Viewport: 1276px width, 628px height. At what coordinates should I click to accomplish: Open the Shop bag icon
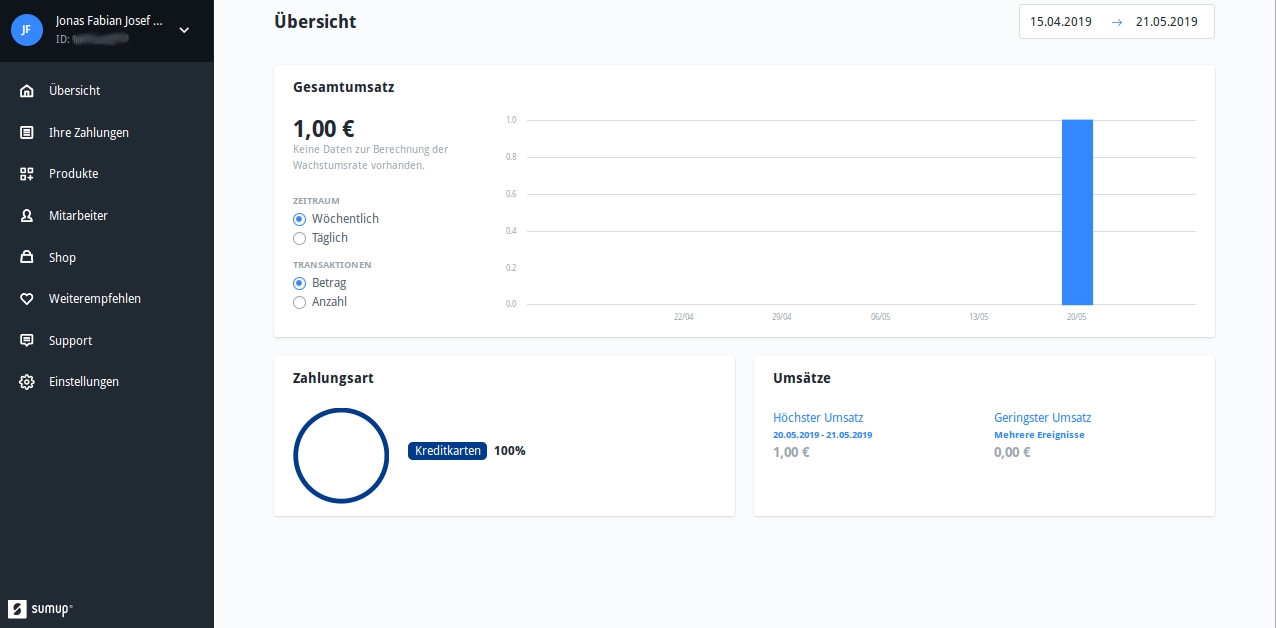[27, 258]
